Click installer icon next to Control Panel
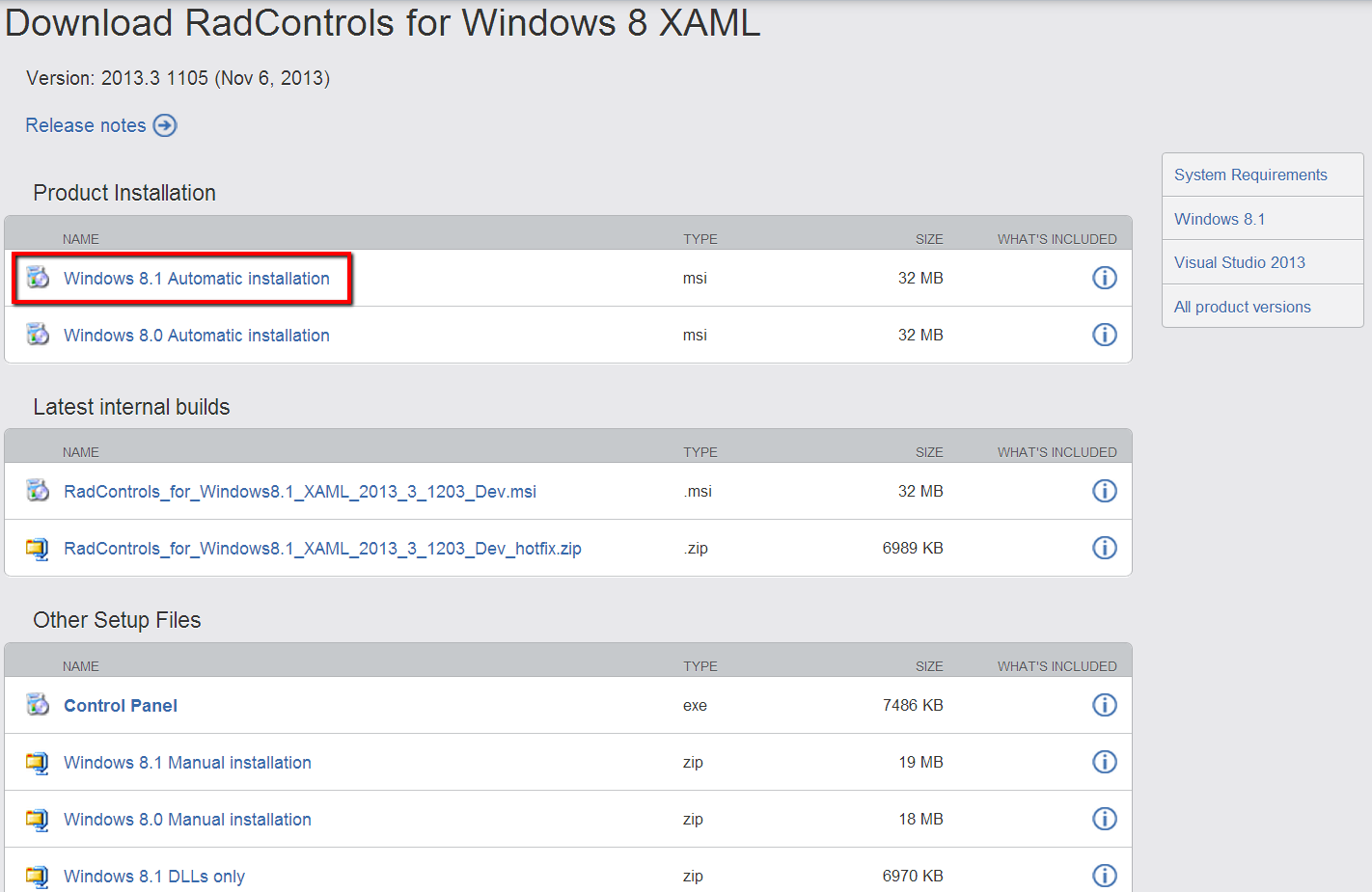 pos(38,705)
